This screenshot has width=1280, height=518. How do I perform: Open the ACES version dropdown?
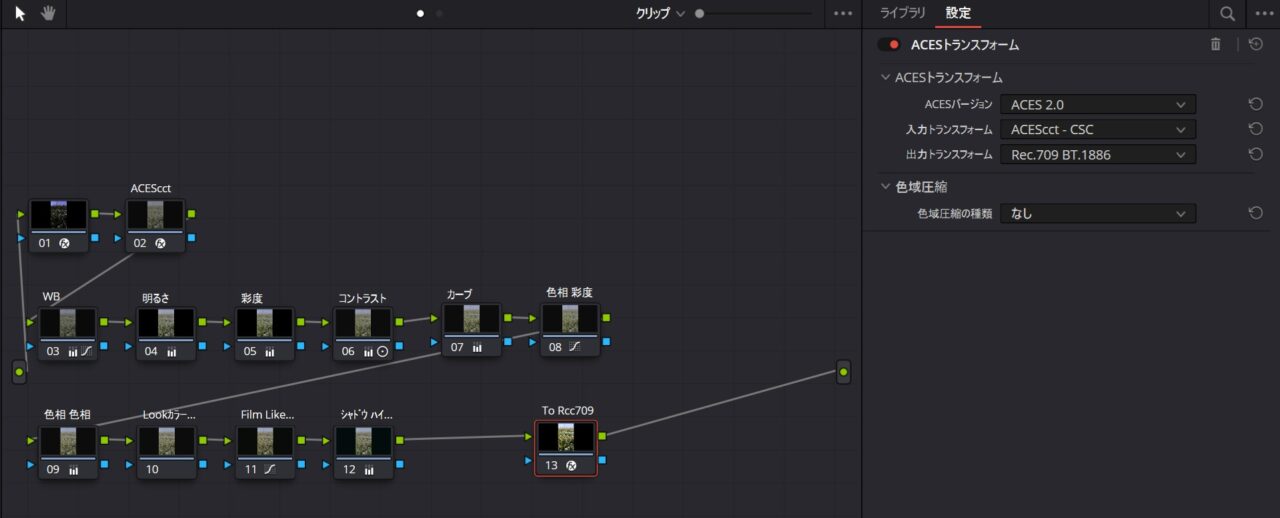[x=1097, y=104]
